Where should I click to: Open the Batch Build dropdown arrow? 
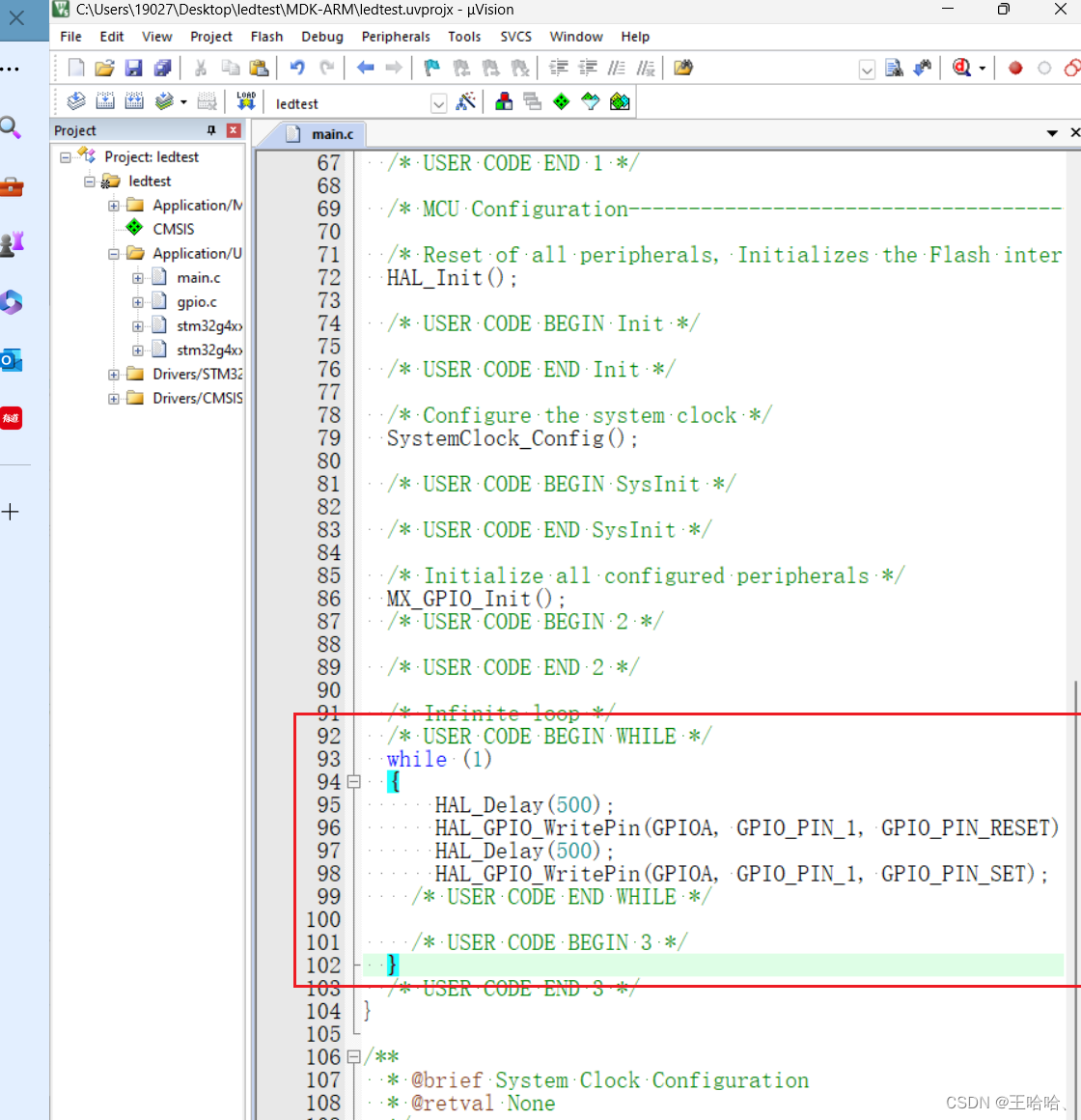(183, 103)
